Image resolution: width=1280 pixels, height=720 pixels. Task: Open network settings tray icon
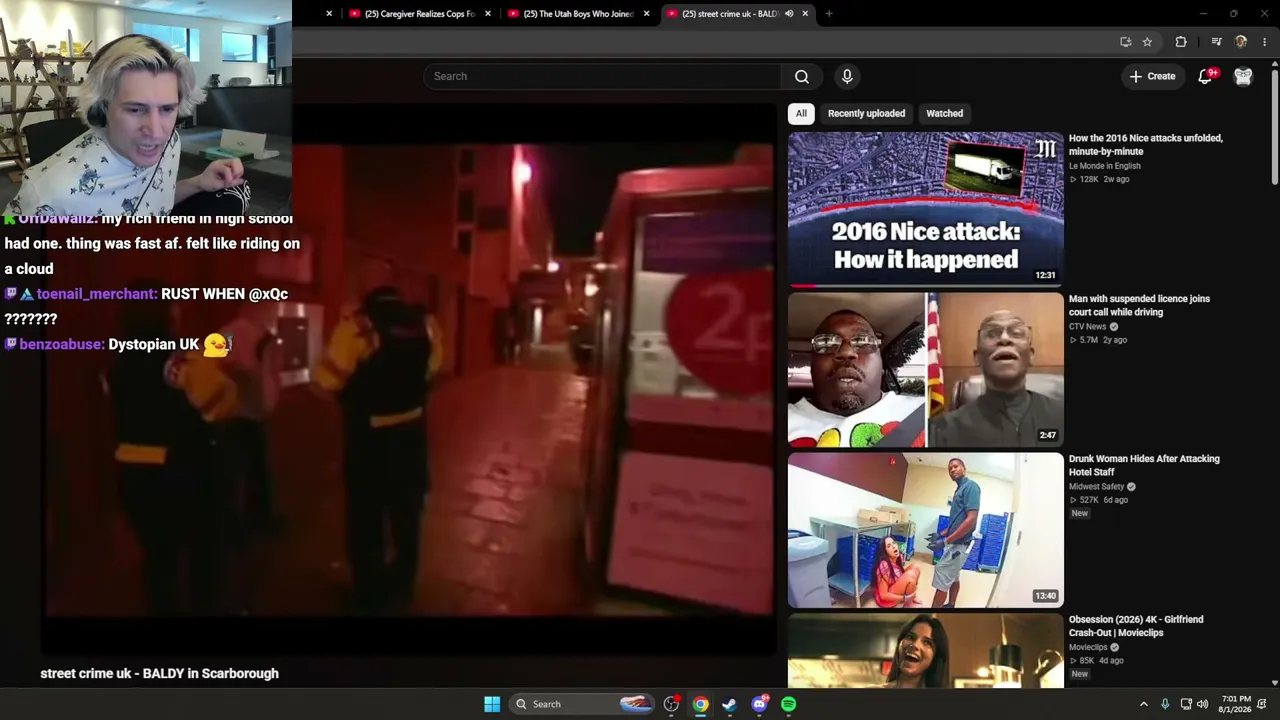tap(1186, 704)
